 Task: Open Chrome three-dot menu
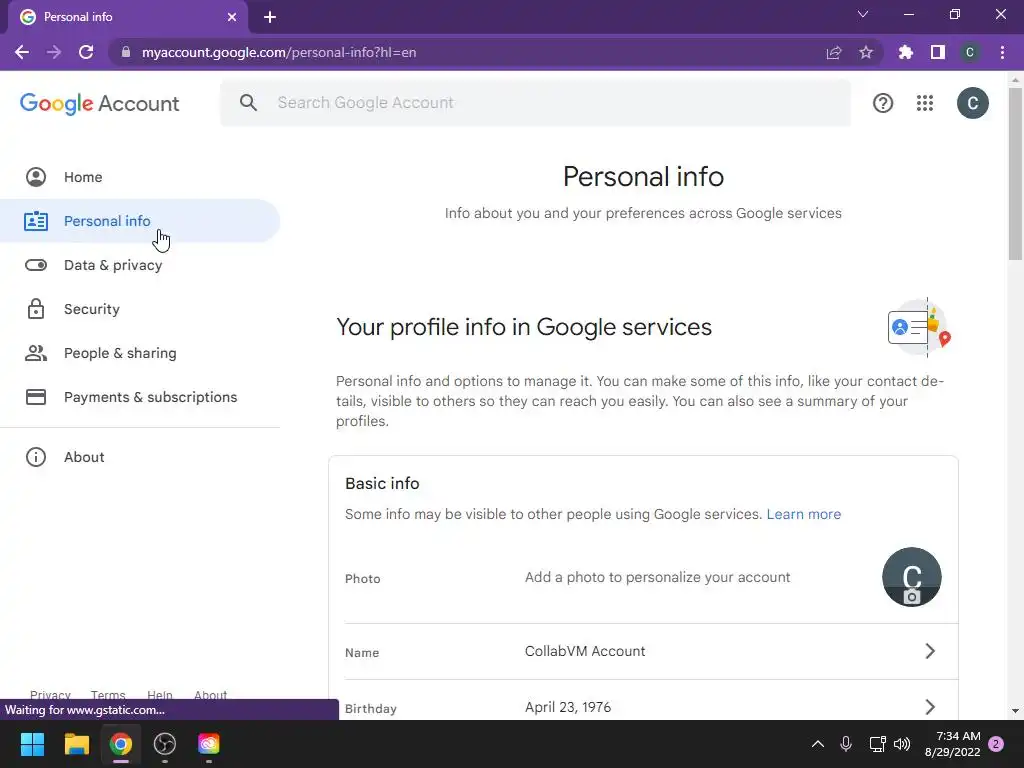tap(1002, 52)
